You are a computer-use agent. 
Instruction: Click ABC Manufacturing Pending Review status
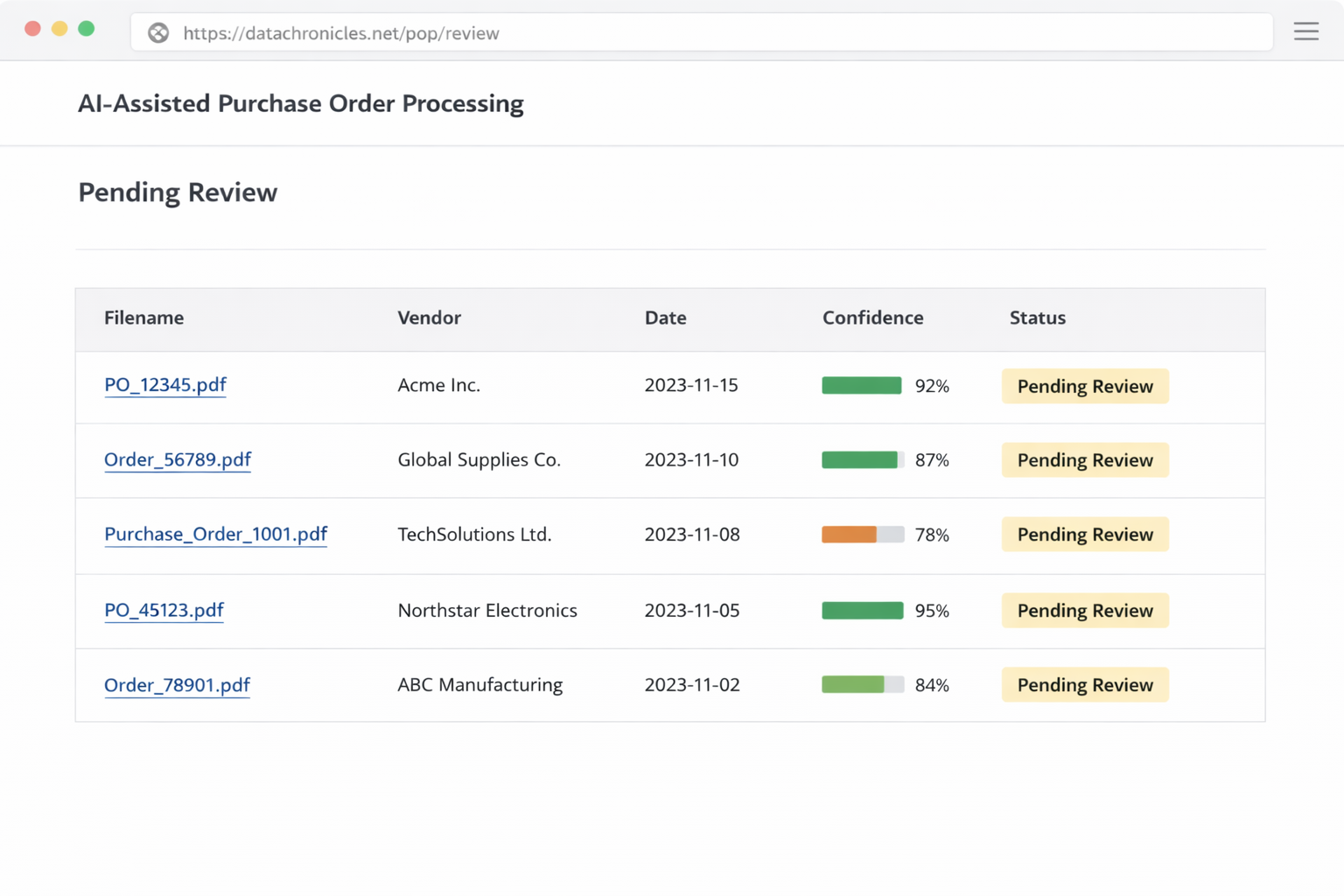click(1084, 685)
